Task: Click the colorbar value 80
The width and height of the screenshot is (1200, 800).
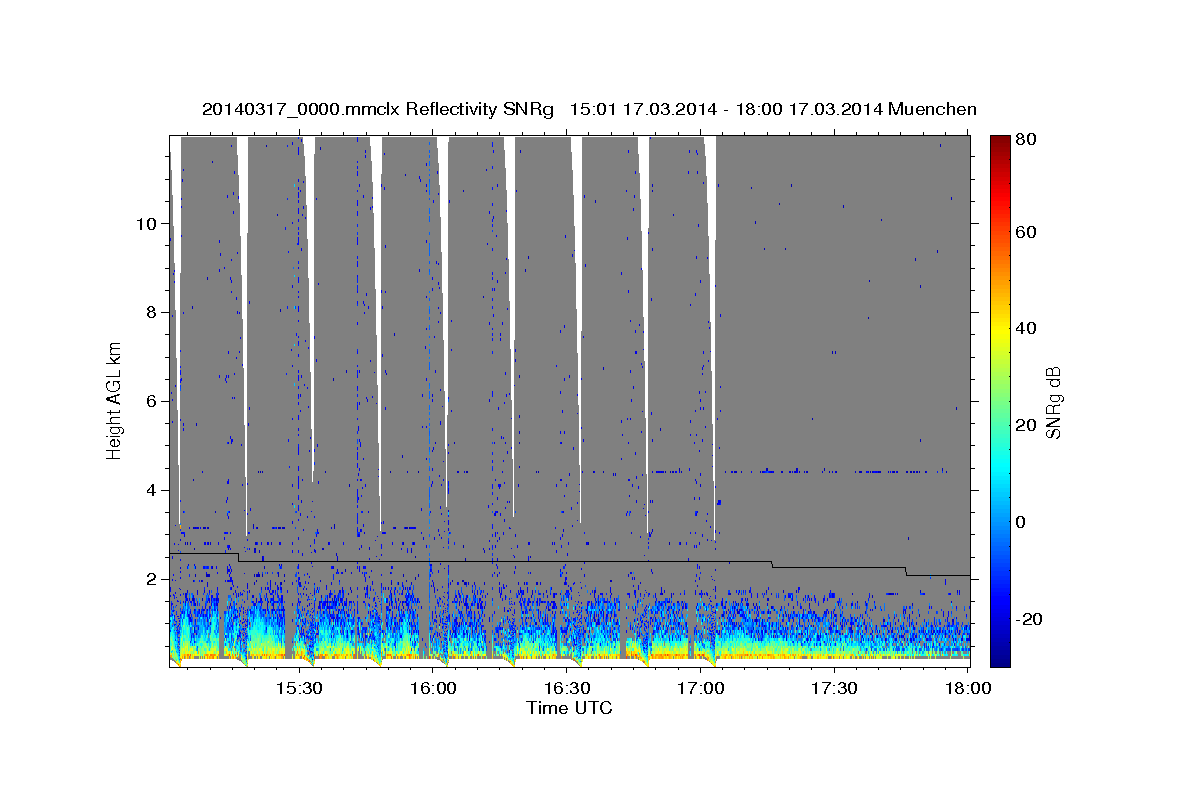Action: 1025,140
